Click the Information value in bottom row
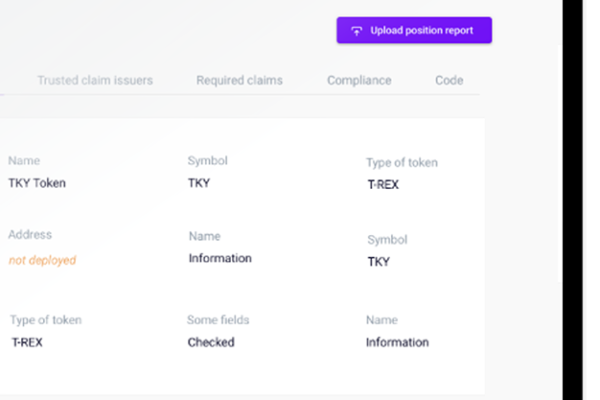The width and height of the screenshot is (600, 400). [x=397, y=342]
